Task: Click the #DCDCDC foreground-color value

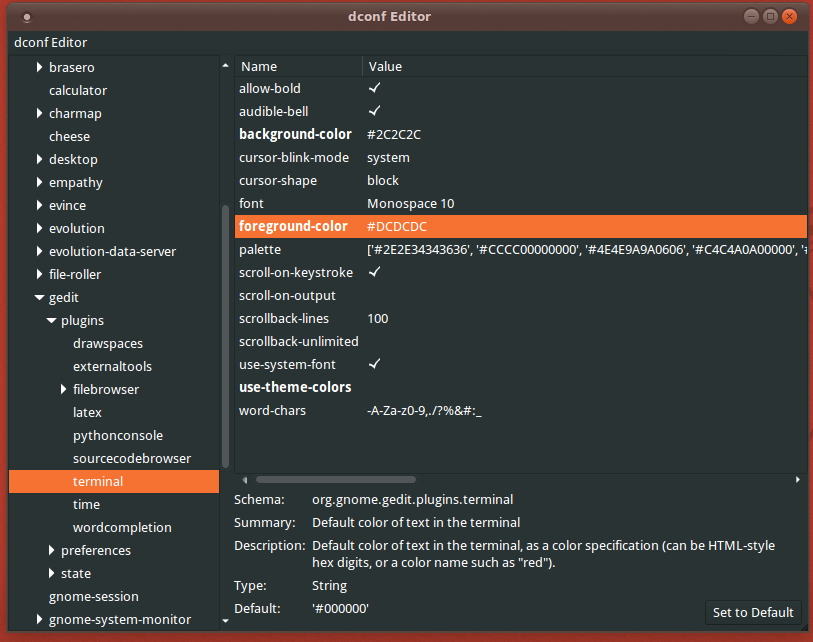Action: (397, 226)
